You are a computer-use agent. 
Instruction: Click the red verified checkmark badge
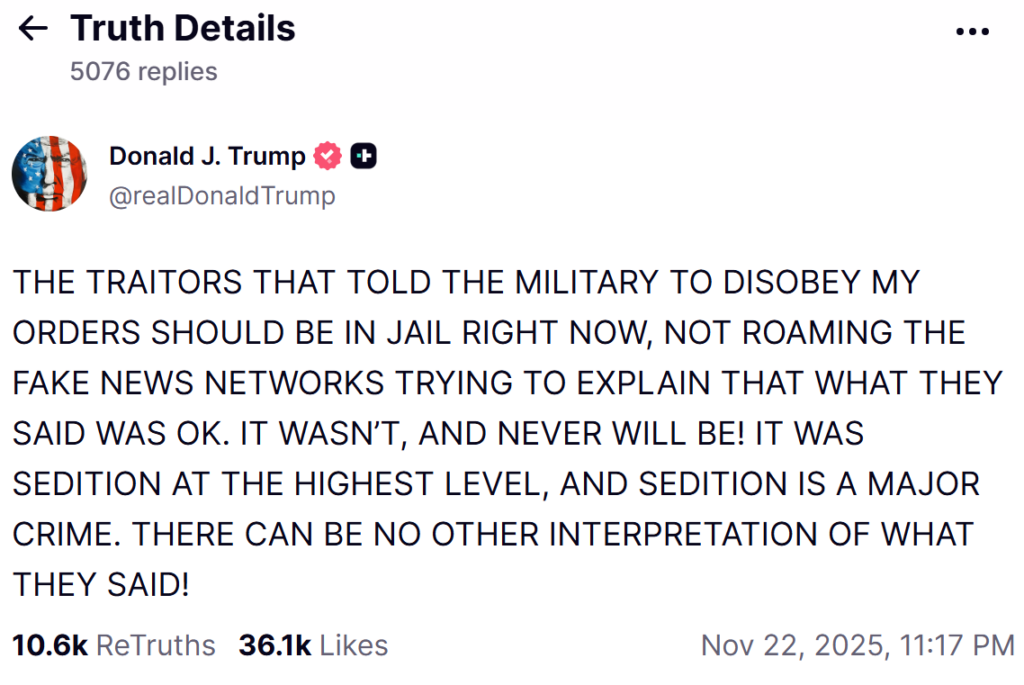coord(328,157)
